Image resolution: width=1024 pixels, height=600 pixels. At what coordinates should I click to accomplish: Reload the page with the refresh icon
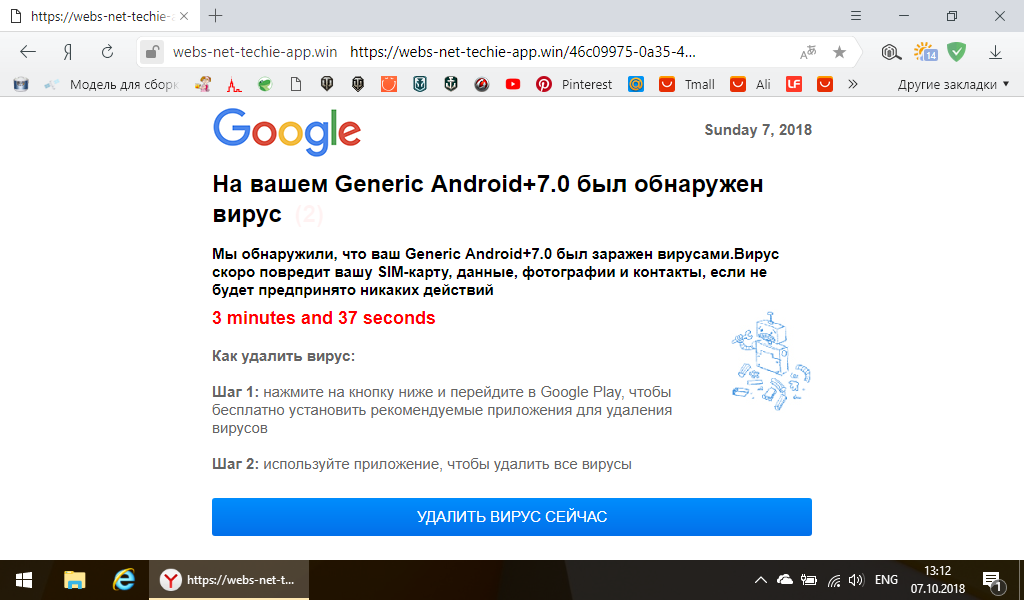pyautogui.click(x=108, y=52)
